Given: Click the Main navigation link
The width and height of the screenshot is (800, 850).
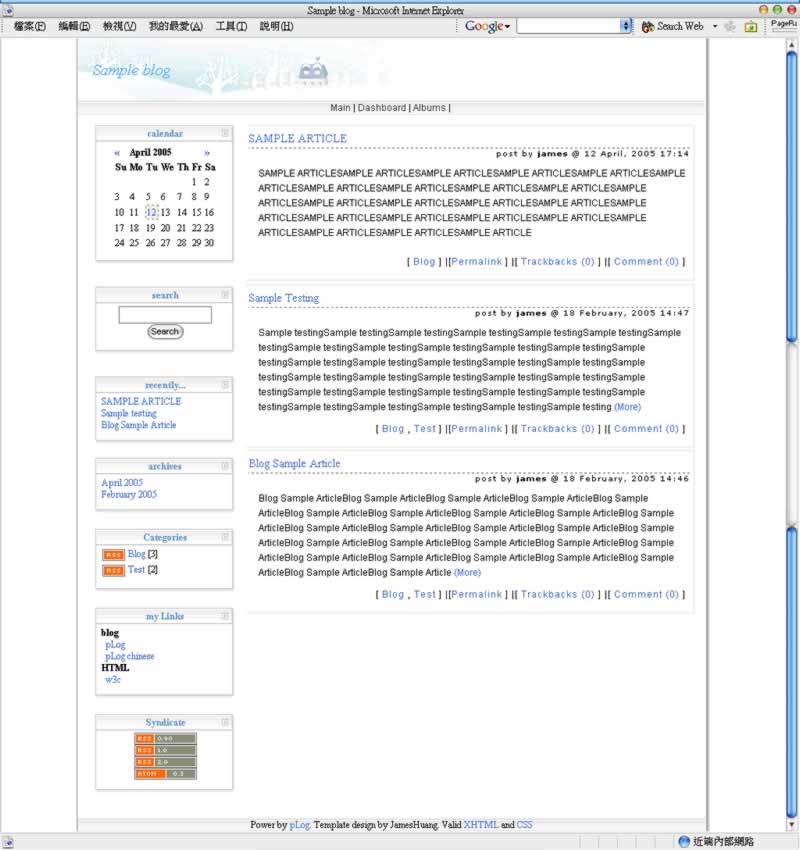Looking at the screenshot, I should pyautogui.click(x=340, y=108).
